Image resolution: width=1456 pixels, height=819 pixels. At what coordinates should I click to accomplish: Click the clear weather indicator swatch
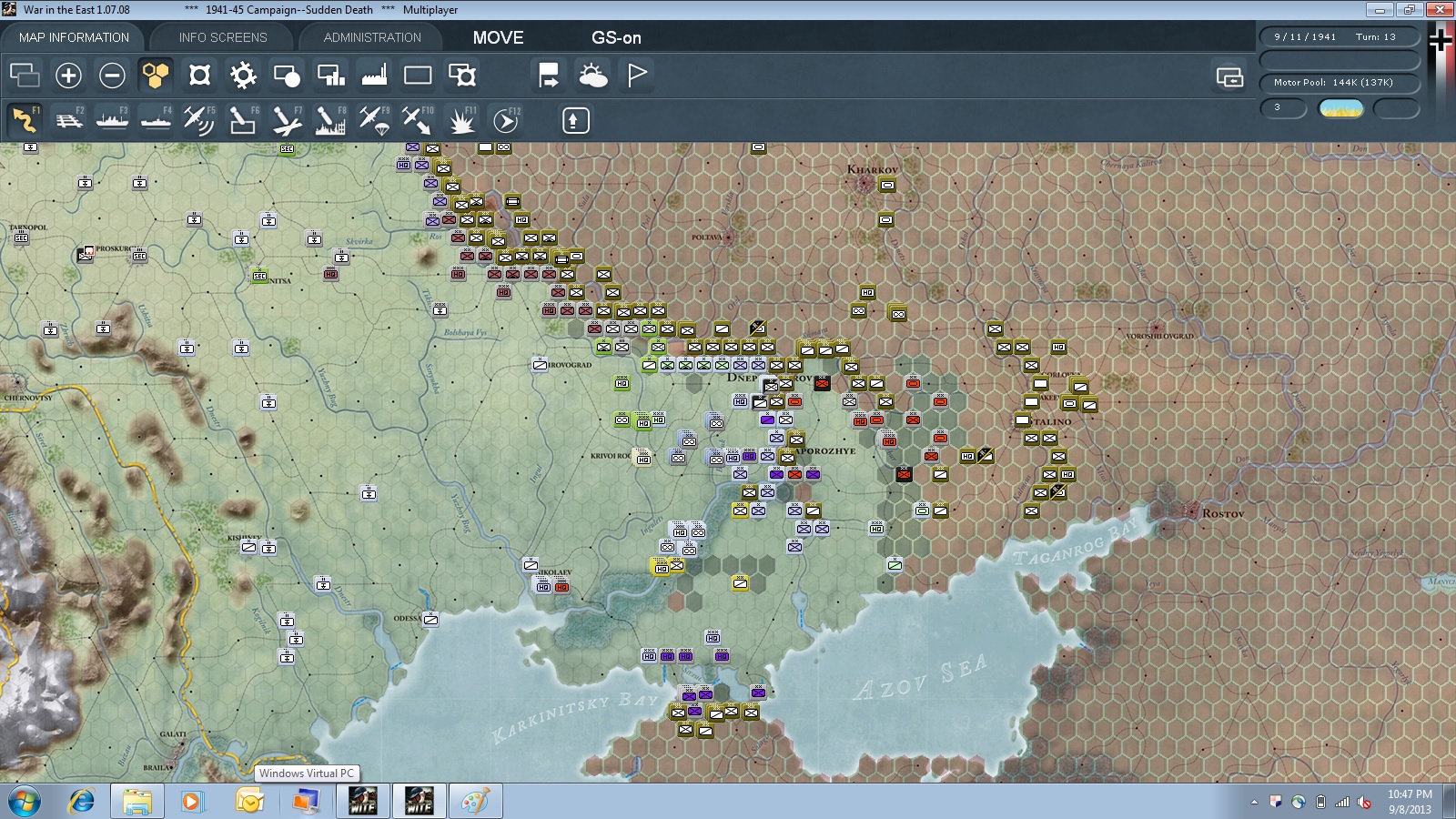pos(1341,109)
